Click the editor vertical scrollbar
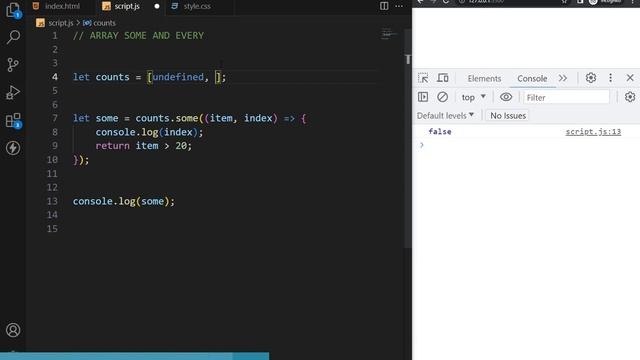 coord(408,138)
